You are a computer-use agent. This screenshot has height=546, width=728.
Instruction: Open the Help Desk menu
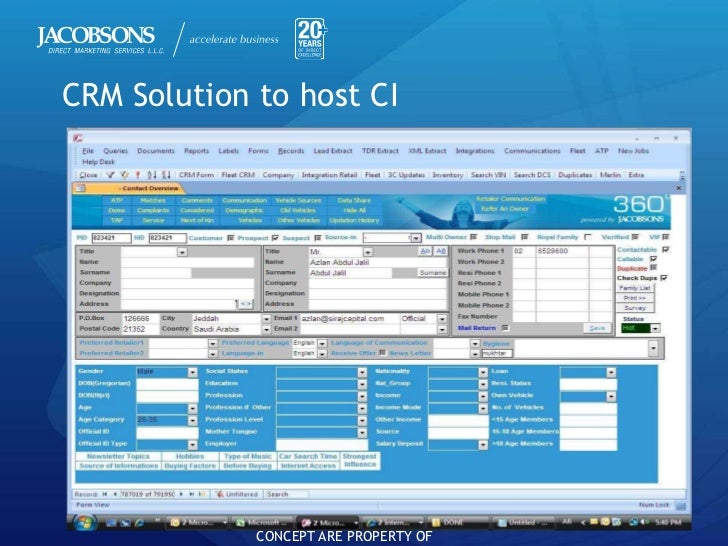pos(98,162)
